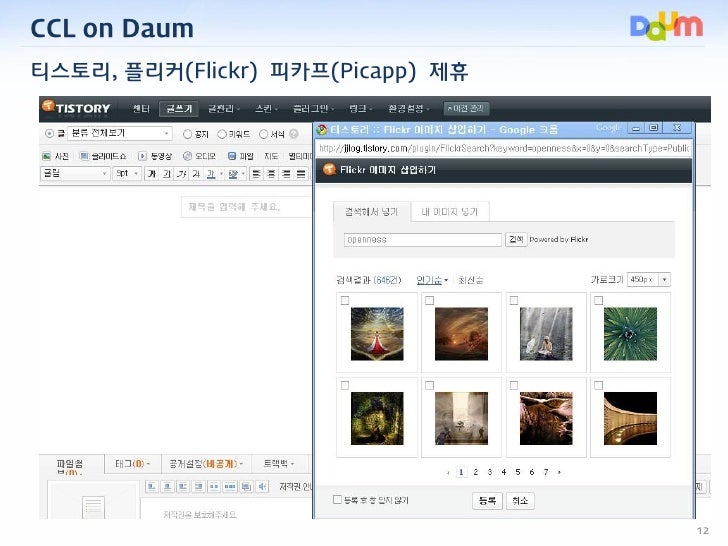Open the 스킨 menu in Tistory
The width and height of the screenshot is (728, 546).
(266, 109)
